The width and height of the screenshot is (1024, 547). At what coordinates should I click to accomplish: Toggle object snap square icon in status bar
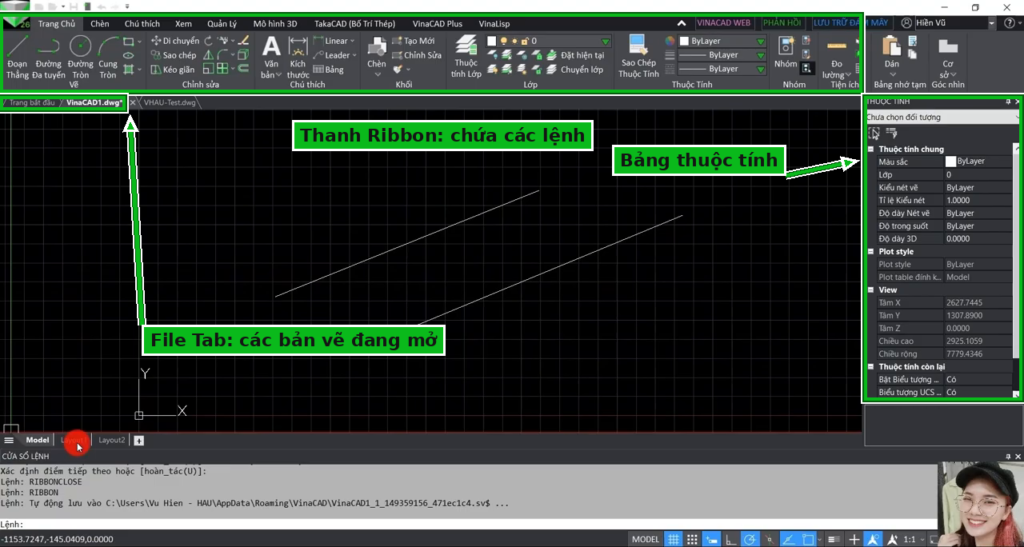click(808, 539)
